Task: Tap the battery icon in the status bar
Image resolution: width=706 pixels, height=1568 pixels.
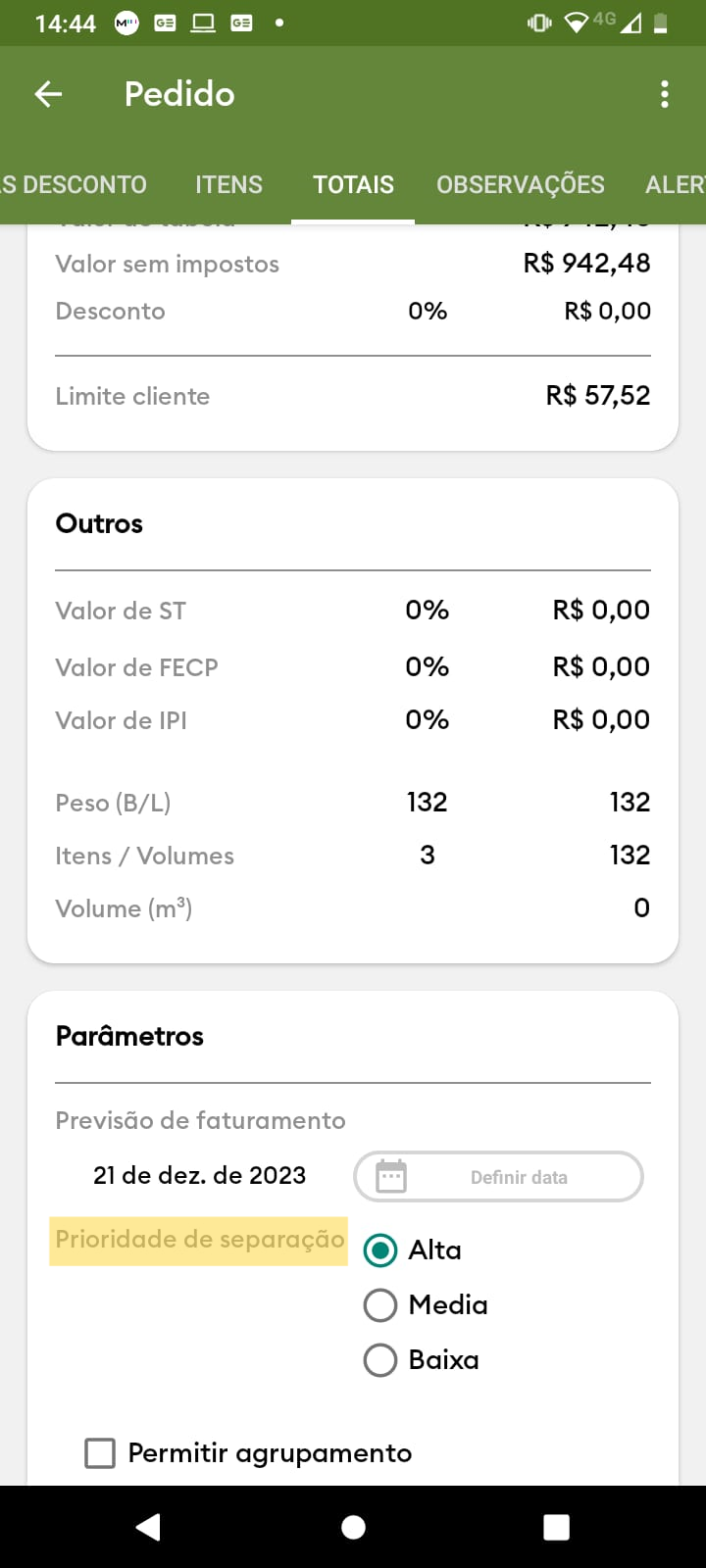Action: 661,23
